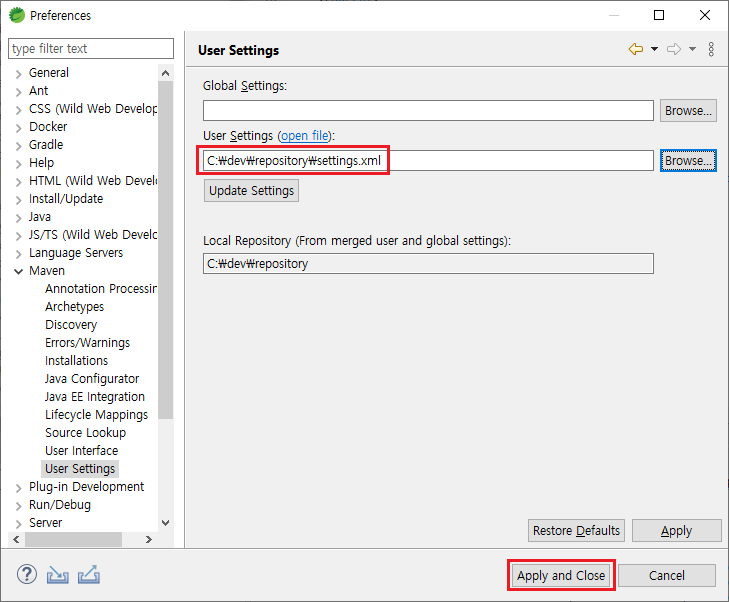Click the Local Repository path field
Viewport: 729px width, 602px height.
click(428, 264)
